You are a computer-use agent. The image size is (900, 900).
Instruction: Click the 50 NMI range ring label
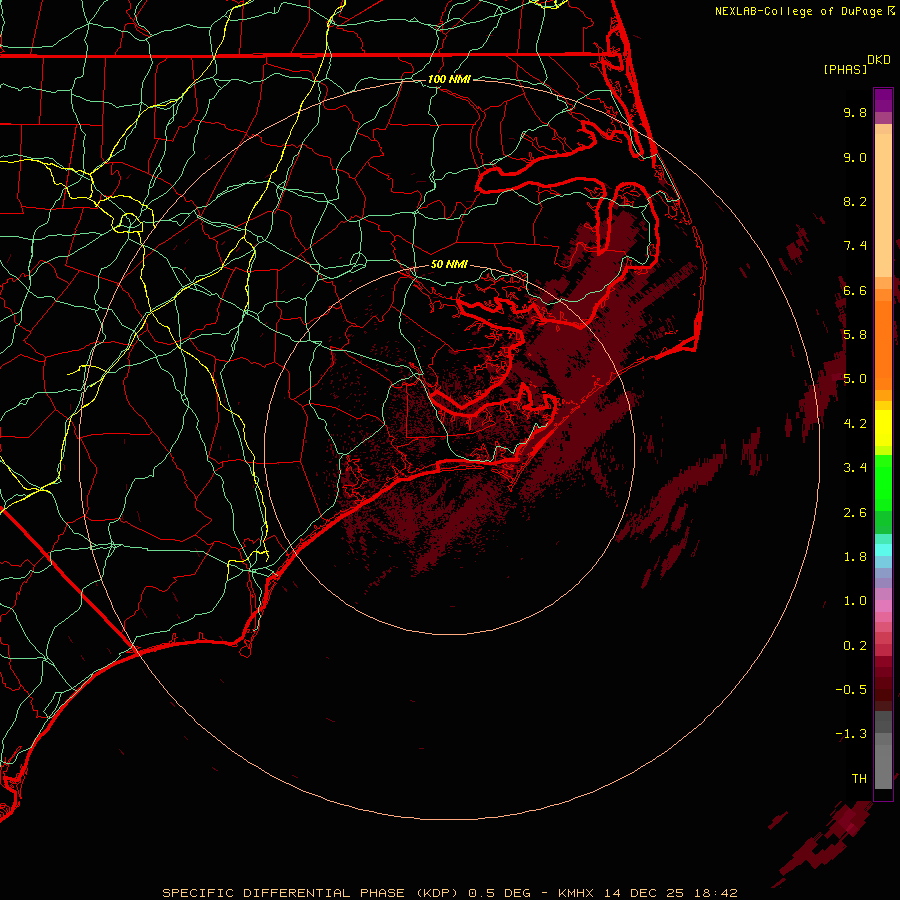pos(449,264)
